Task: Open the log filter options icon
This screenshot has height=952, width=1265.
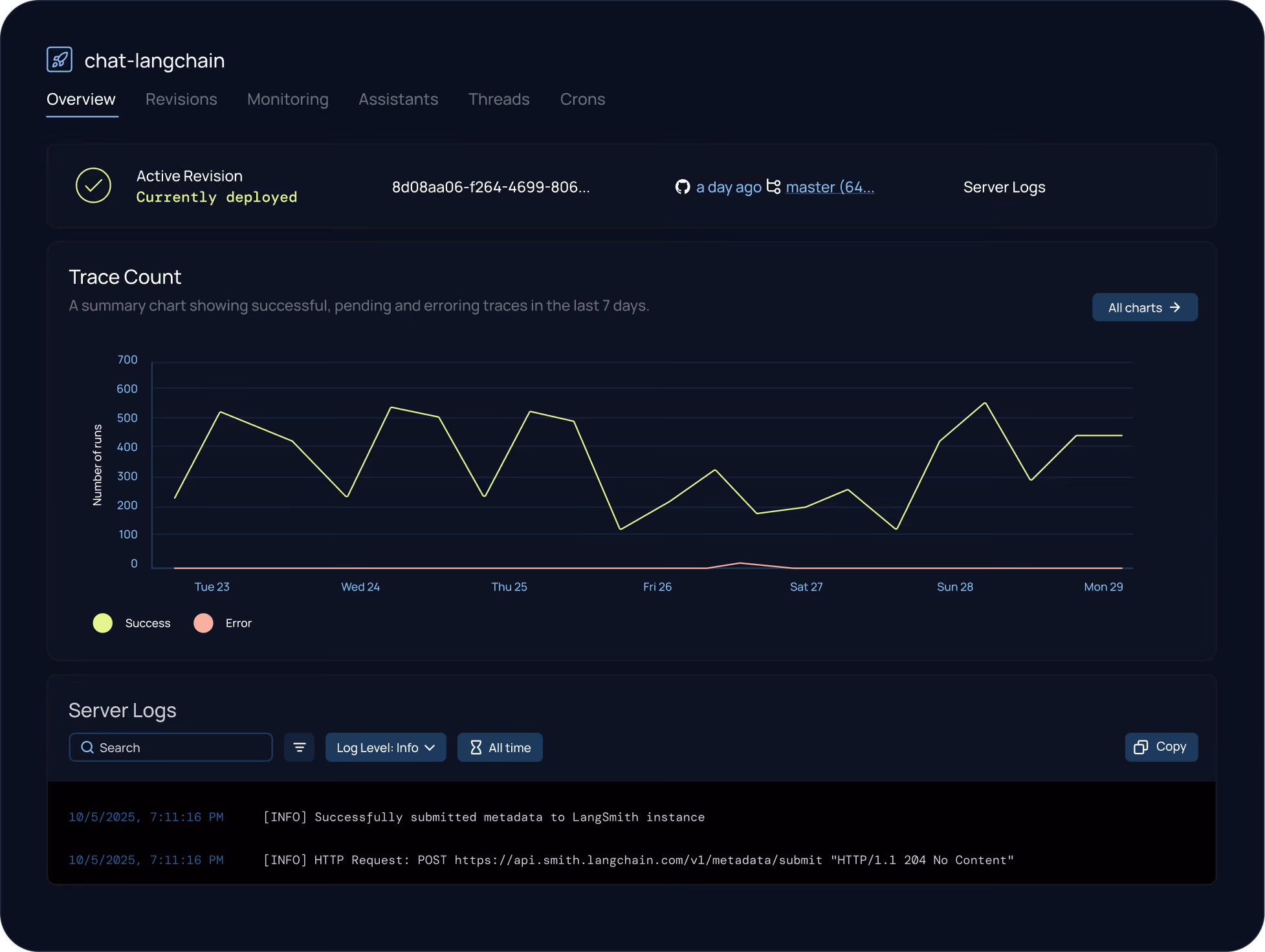Action: [300, 748]
